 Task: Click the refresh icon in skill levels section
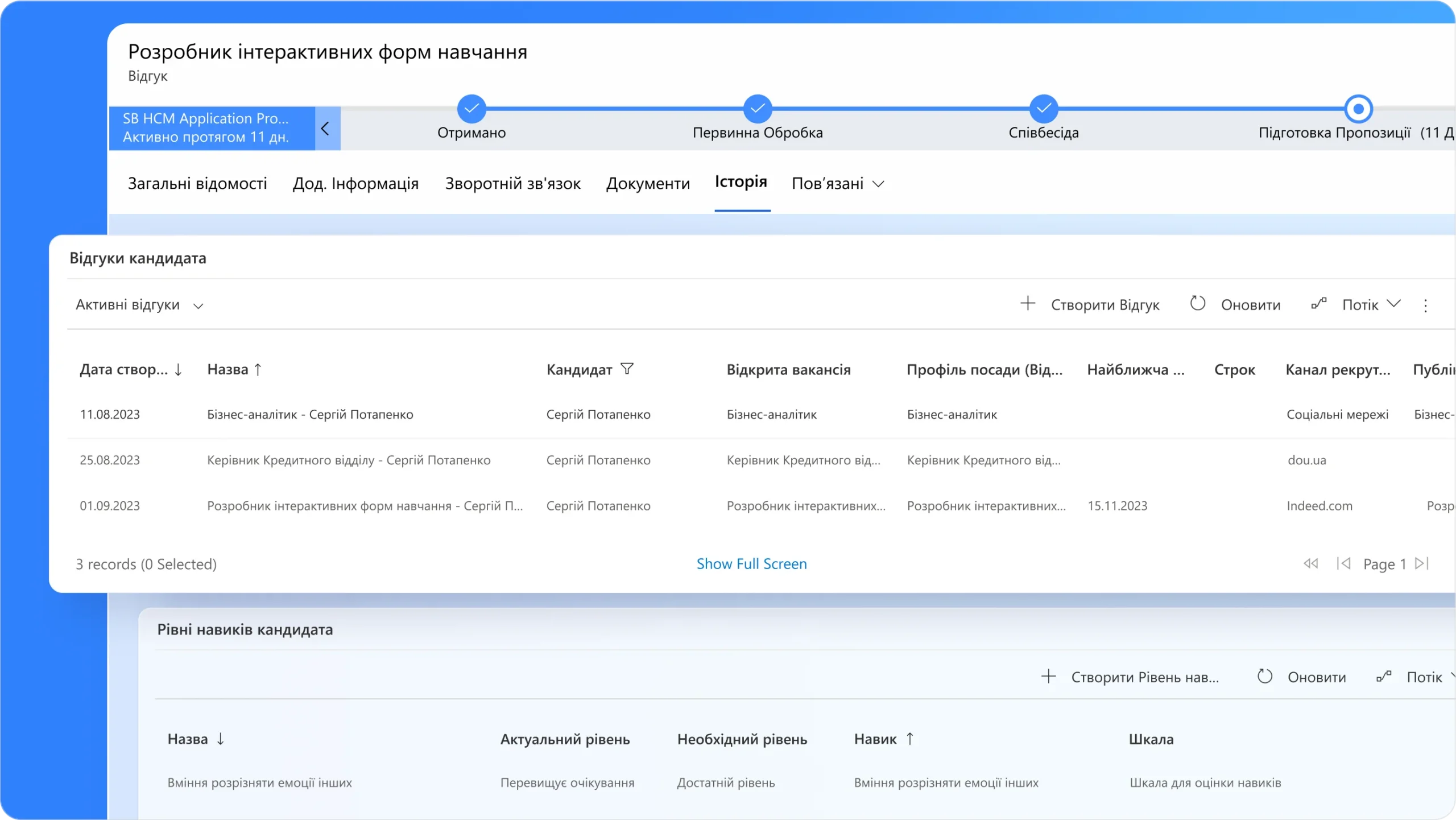pos(1264,676)
